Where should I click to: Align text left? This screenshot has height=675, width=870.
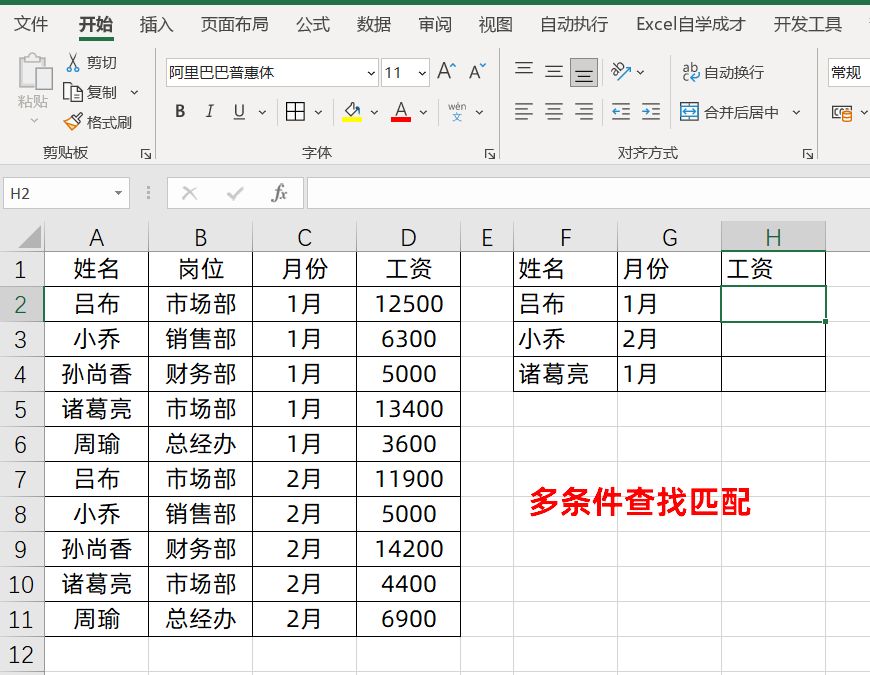point(524,111)
